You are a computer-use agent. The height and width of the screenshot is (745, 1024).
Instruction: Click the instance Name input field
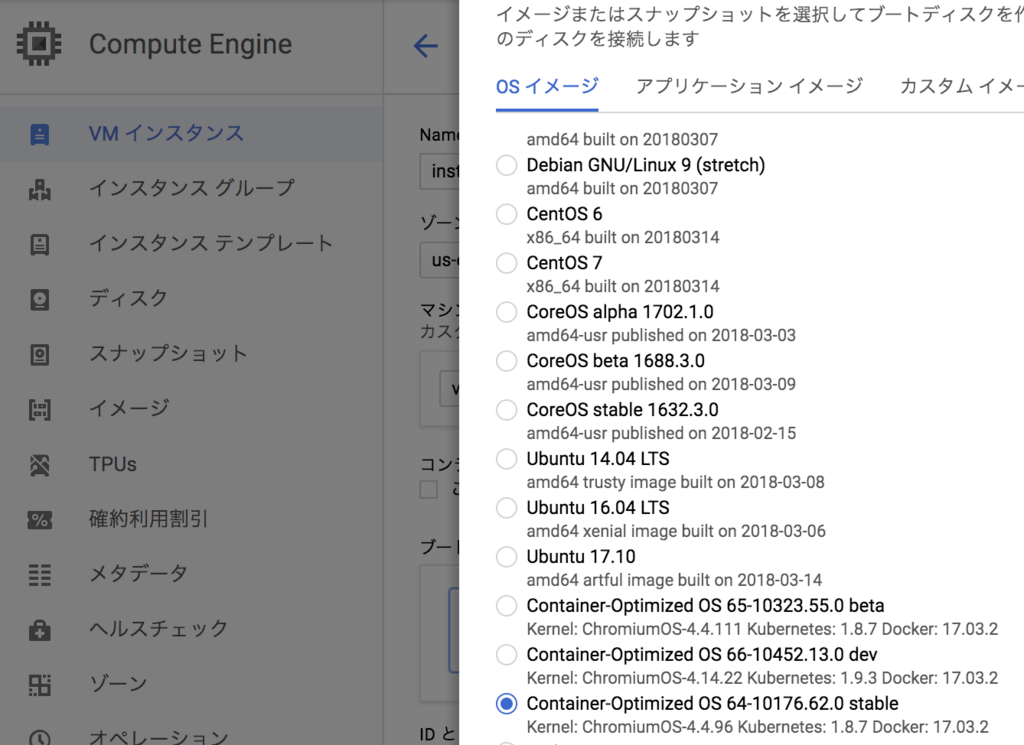[440, 172]
